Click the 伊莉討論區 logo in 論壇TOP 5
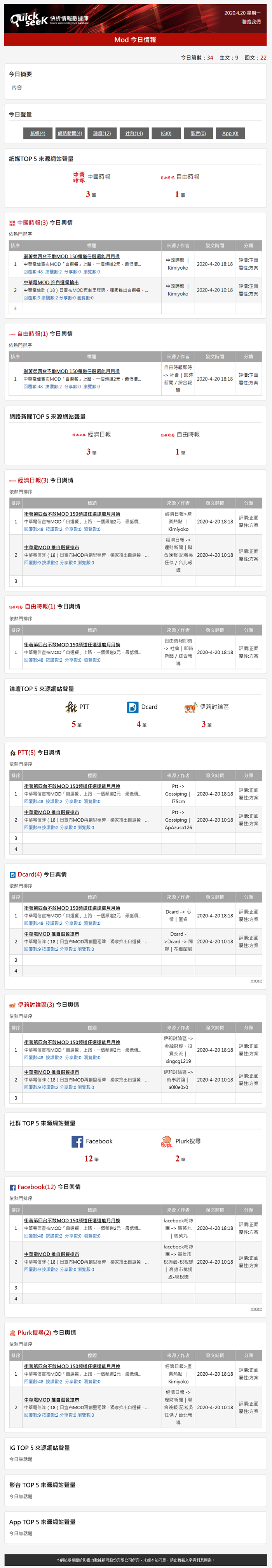Screen dimensions: 272x1568 click(191, 707)
